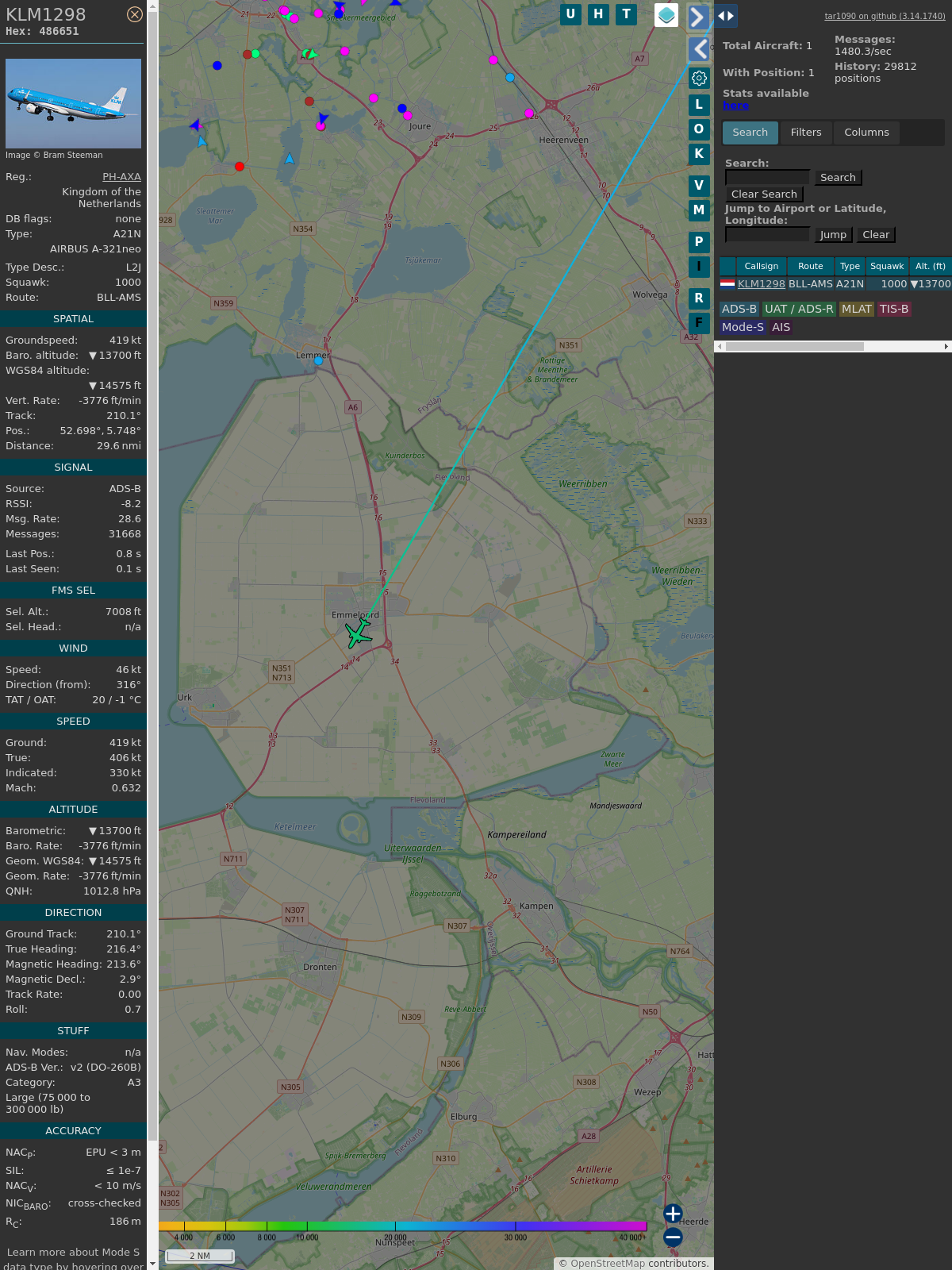This screenshot has height=1270, width=952.
Task: Click the Netherlands flag in KLM1298 row
Action: coord(727,283)
